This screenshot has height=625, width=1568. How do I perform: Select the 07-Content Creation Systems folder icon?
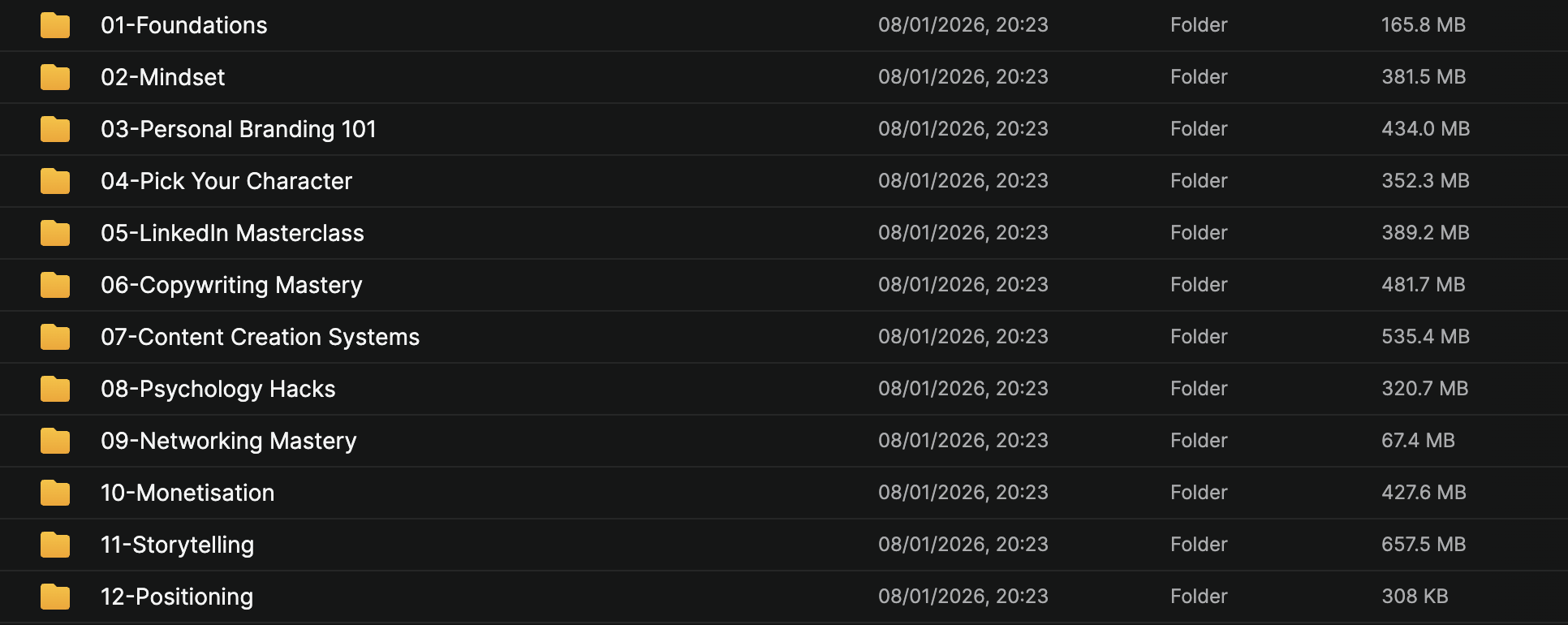[x=55, y=337]
